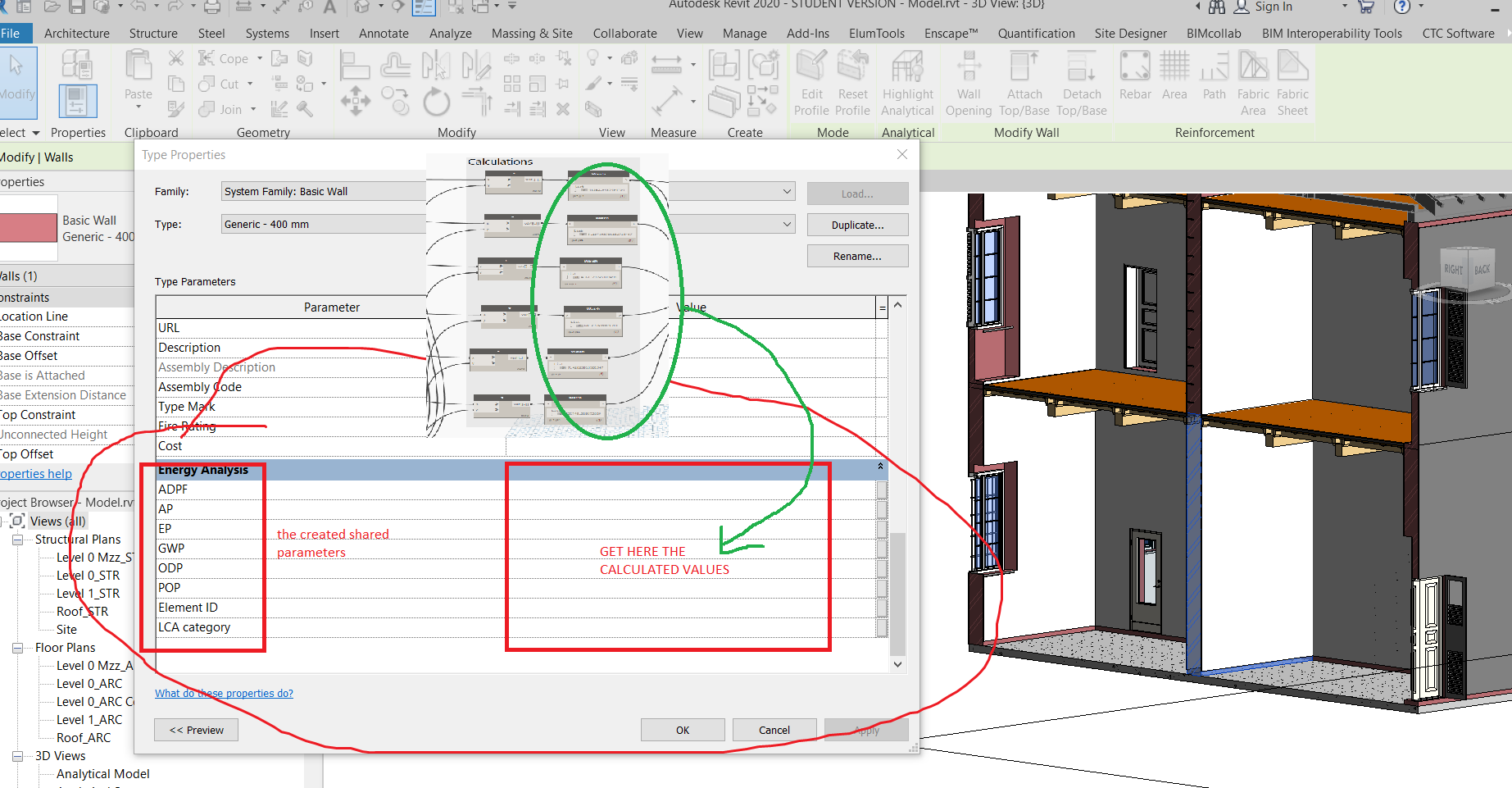The height and width of the screenshot is (788, 1512).
Task: Open the Join geometry dropdown arrow
Action: 253,109
